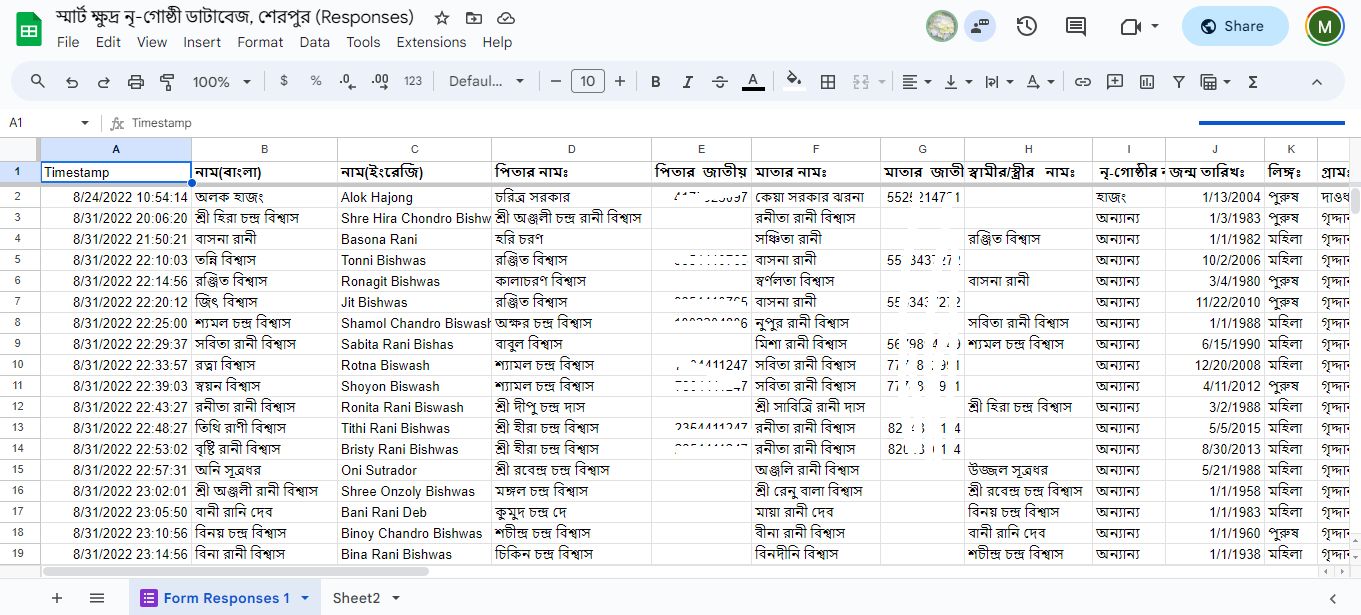Viewport: 1361px width, 615px height.
Task: Select the paint format tool
Action: [167, 82]
